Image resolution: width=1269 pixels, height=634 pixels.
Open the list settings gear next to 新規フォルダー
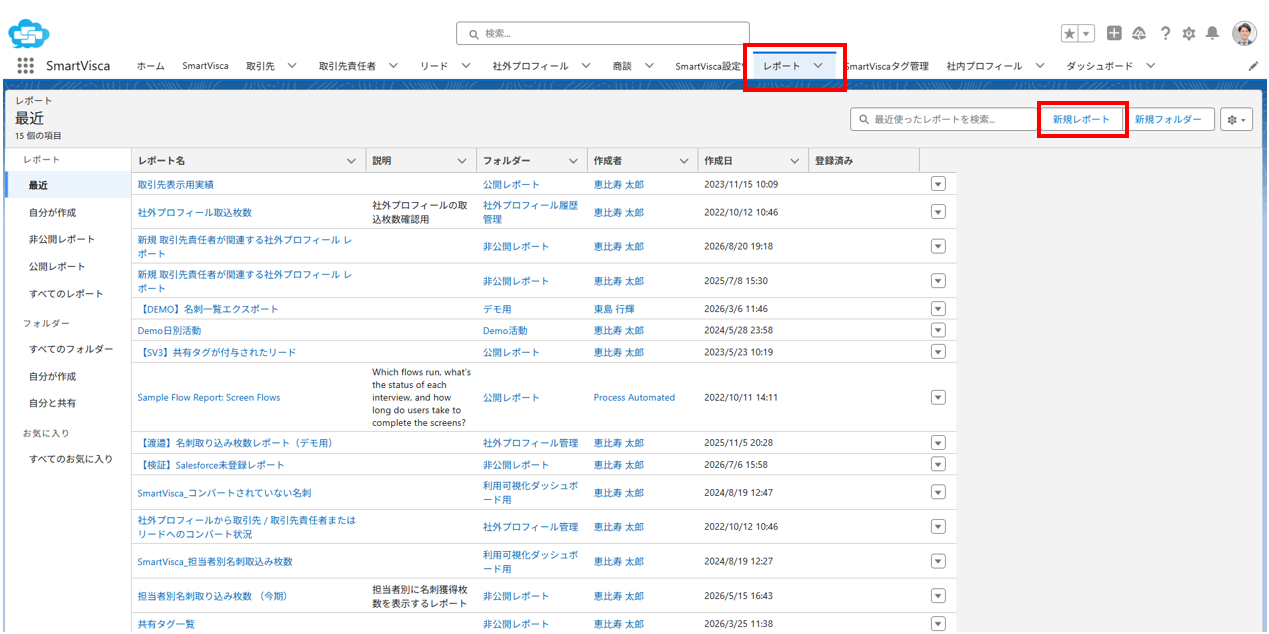[x=1236, y=120]
